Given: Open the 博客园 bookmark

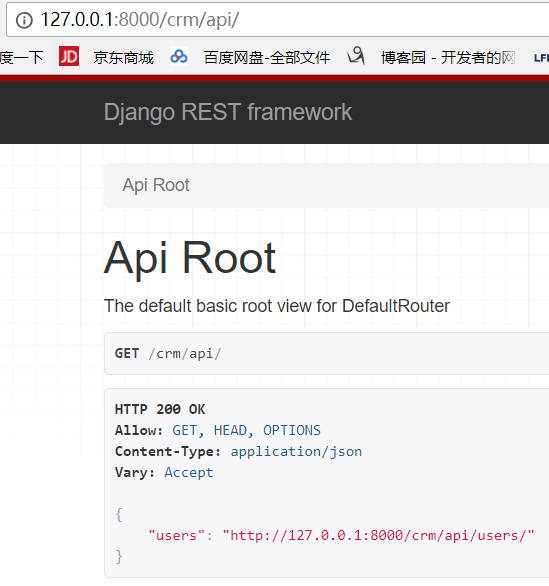Looking at the screenshot, I should point(448,58).
